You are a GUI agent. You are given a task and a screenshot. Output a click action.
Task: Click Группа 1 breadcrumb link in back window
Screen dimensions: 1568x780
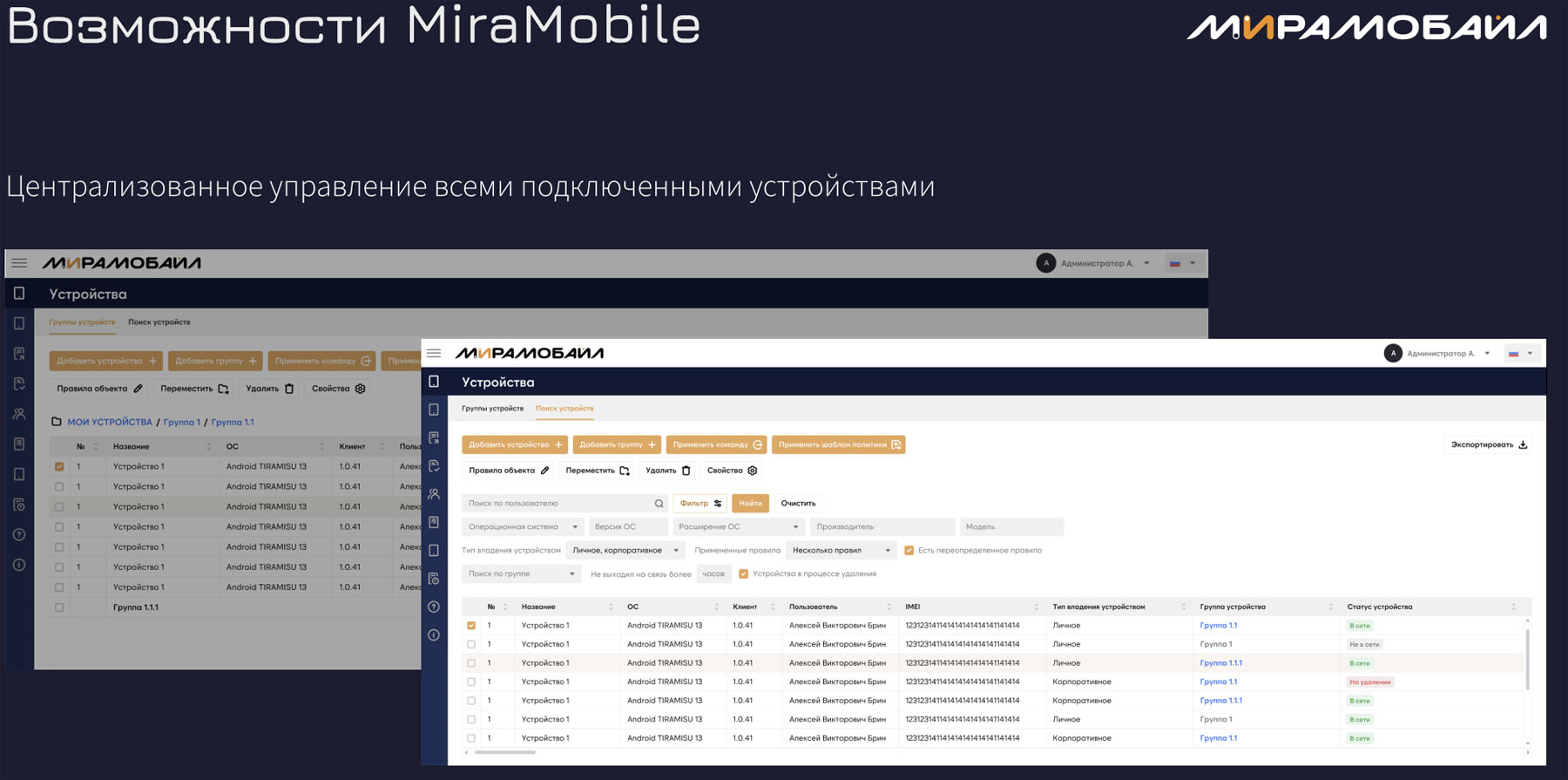[181, 422]
